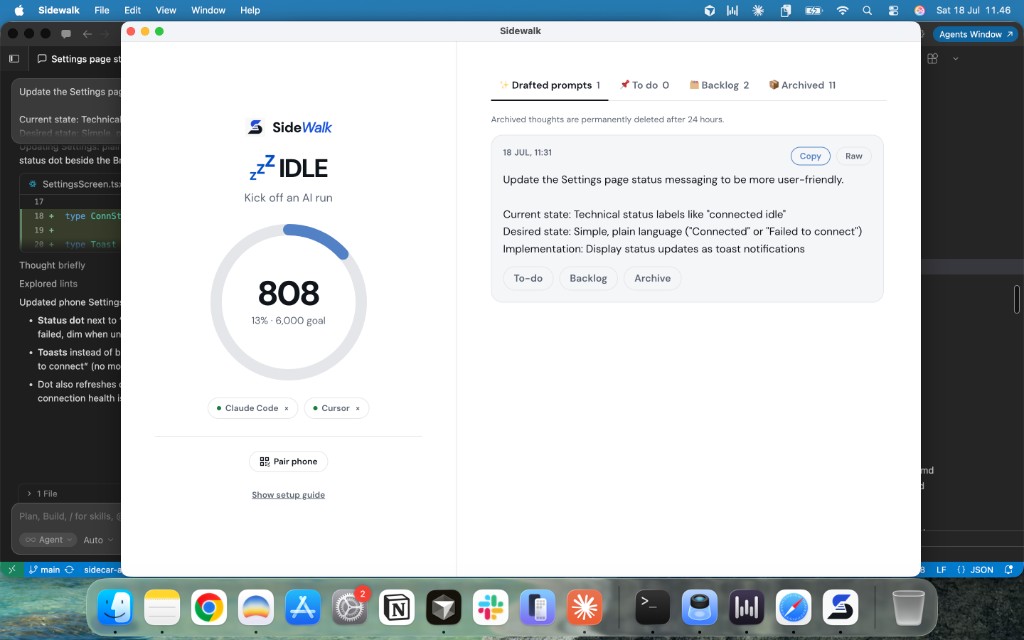The image size is (1024, 640).
Task: Click the layout grid icon in Cursor window
Action: pyautogui.click(x=933, y=59)
